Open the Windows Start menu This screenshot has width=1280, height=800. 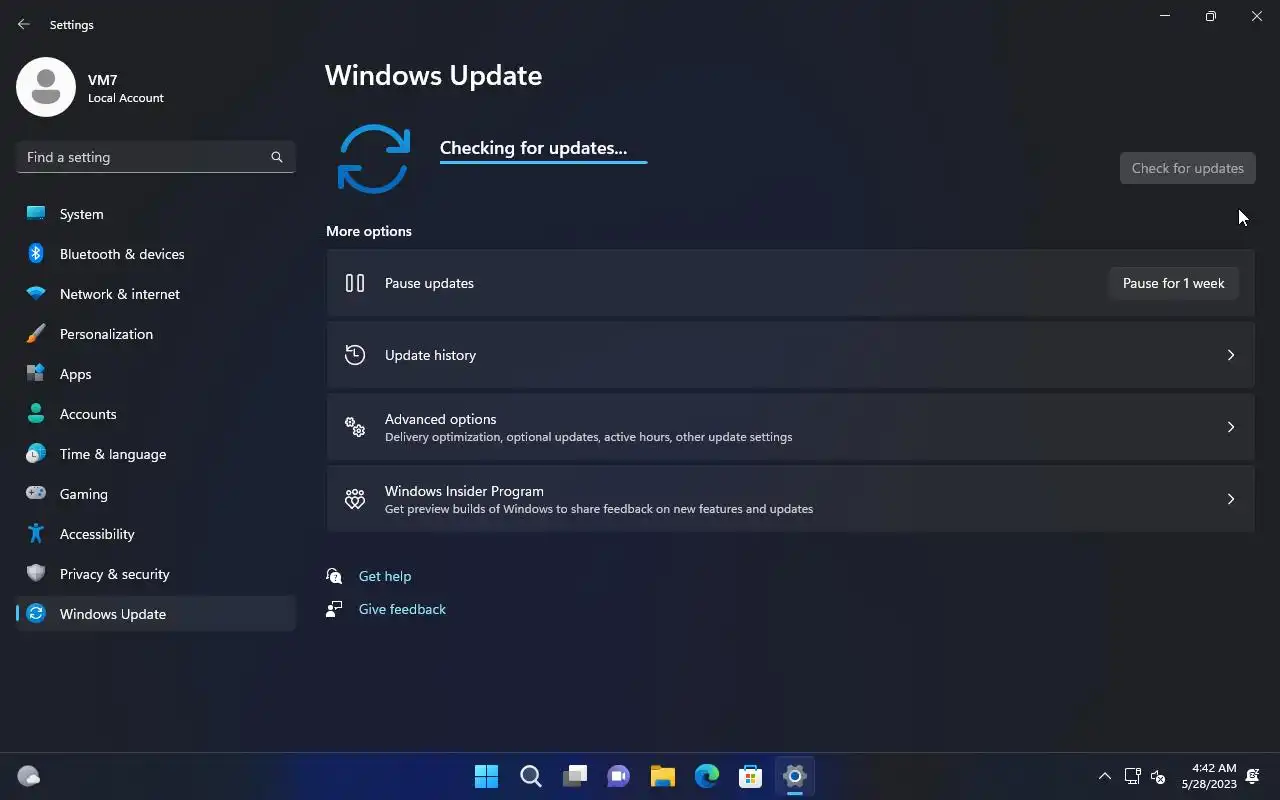tap(486, 776)
